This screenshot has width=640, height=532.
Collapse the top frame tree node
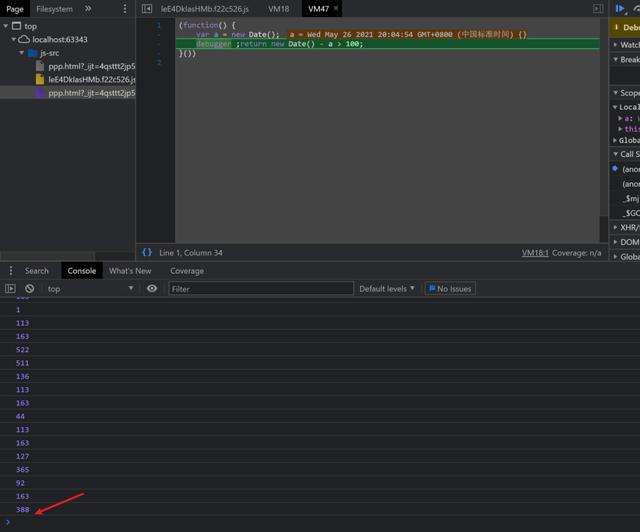click(x=6, y=26)
